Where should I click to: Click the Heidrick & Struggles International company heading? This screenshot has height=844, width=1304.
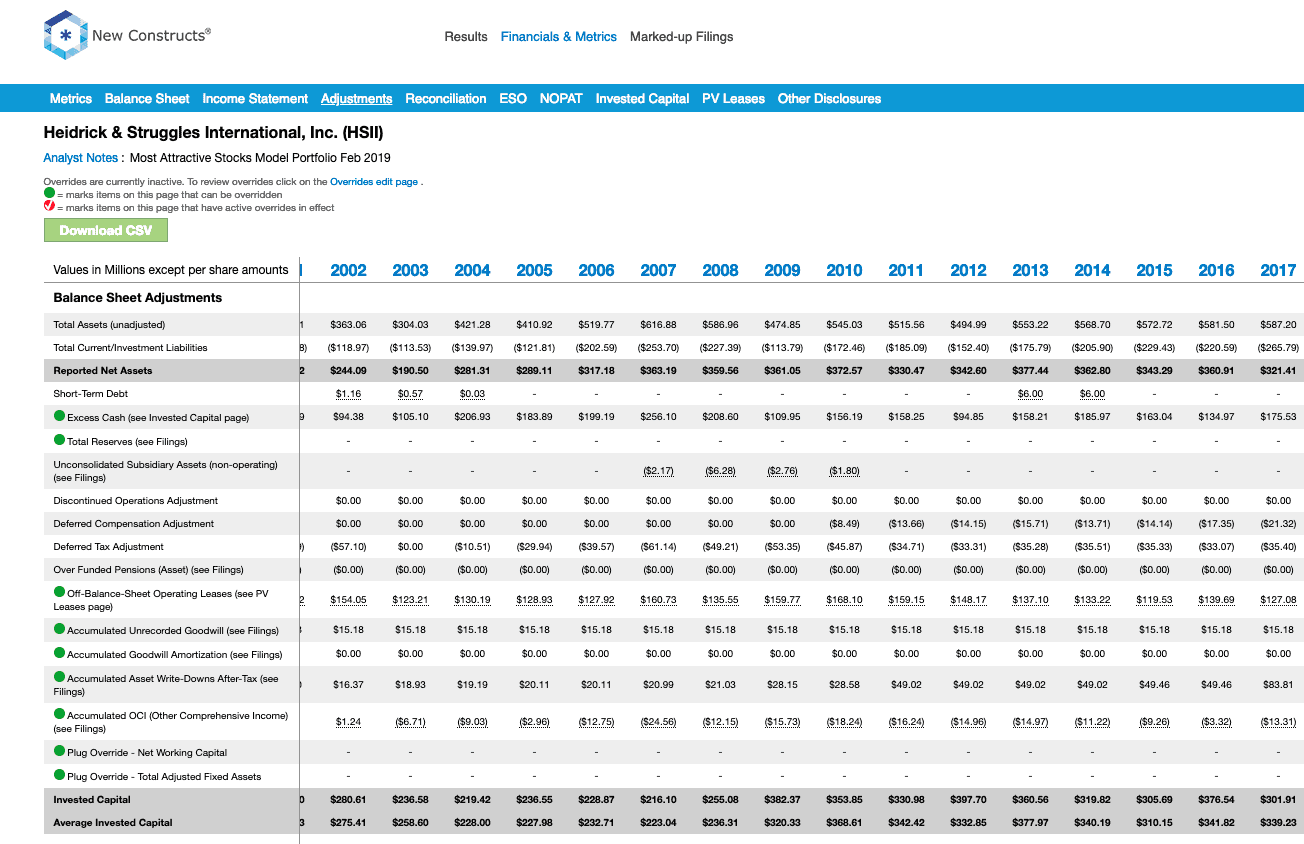coord(214,132)
